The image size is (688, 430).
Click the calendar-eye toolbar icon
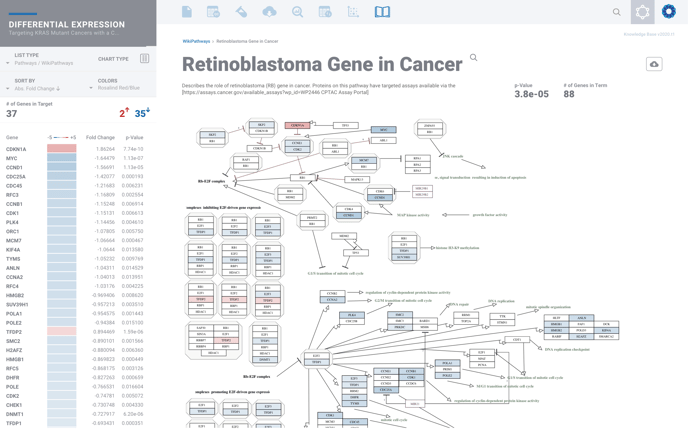point(213,12)
